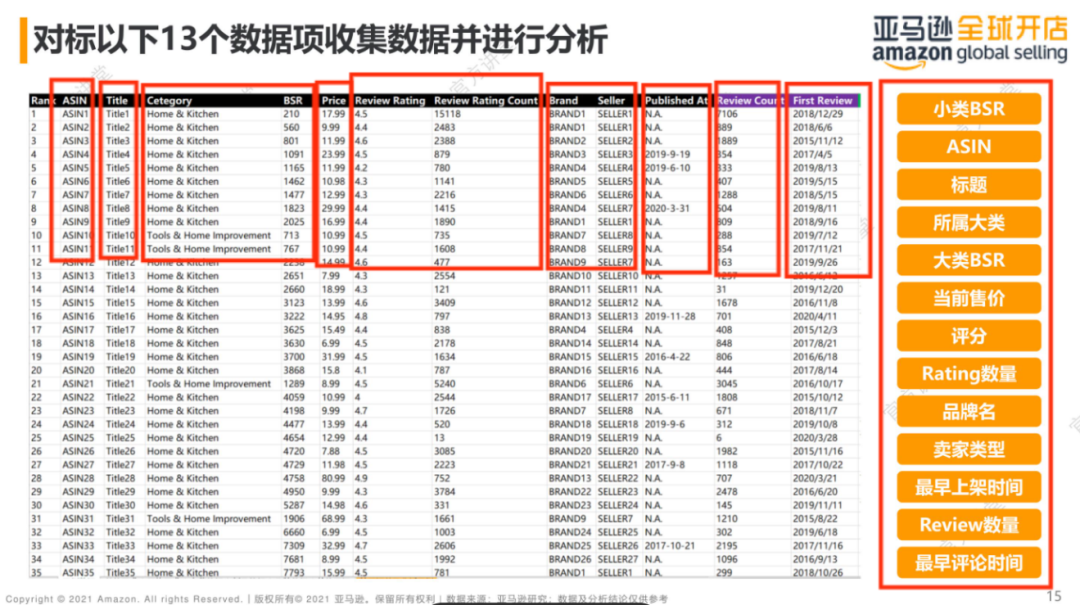The image size is (1080, 605).
Task: Select the Rating数量 button
Action: tap(968, 374)
